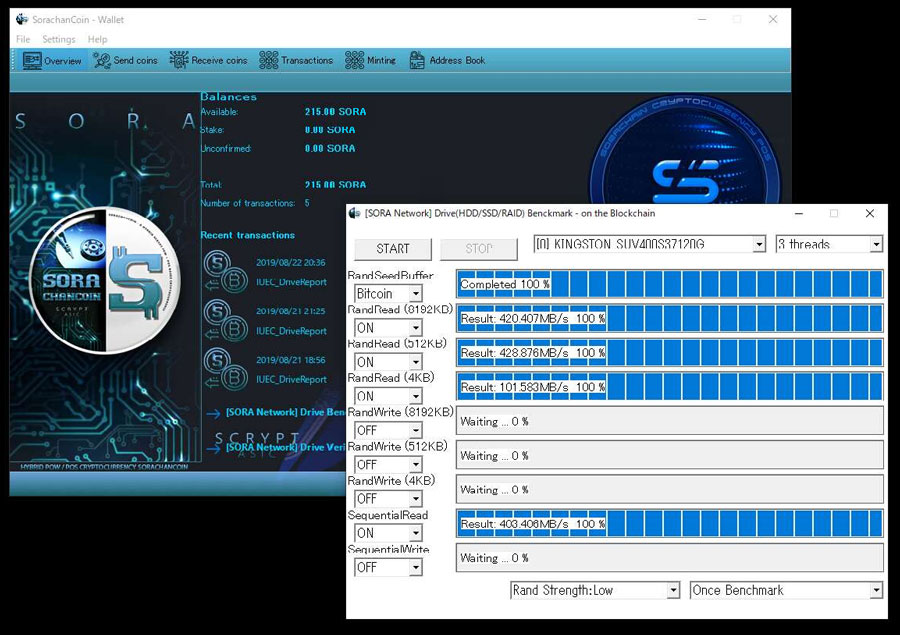Click the disabled STOP button
The height and width of the screenshot is (635, 900).
[479, 249]
